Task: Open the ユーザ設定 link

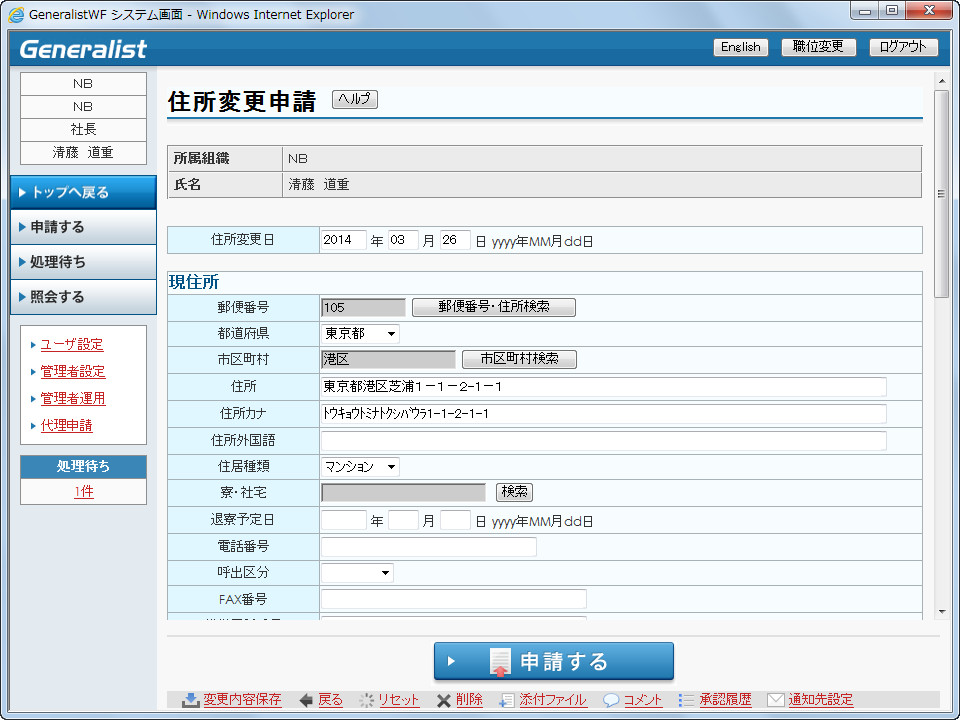Action: click(x=72, y=345)
